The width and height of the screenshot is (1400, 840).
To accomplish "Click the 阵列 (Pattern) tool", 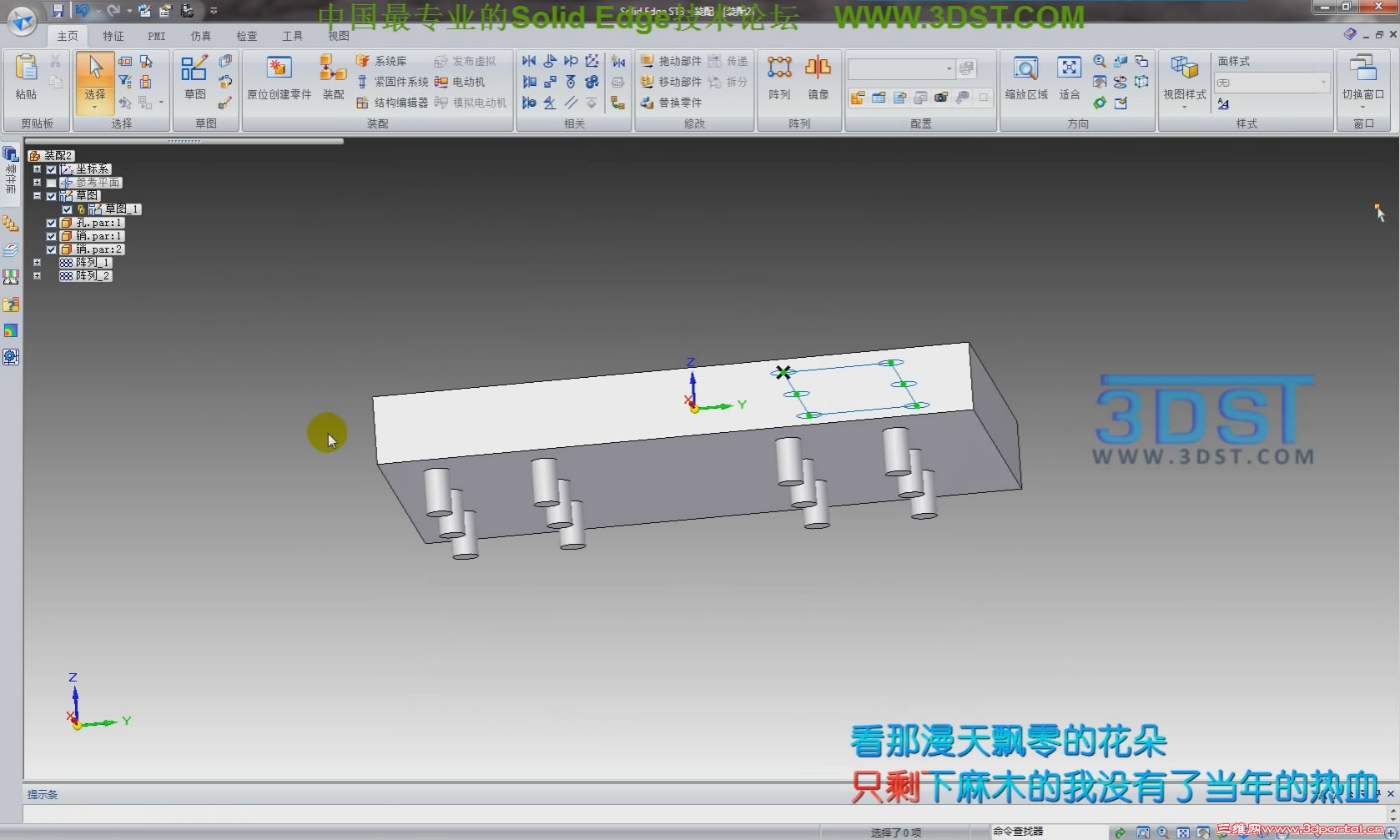I will coord(779,78).
